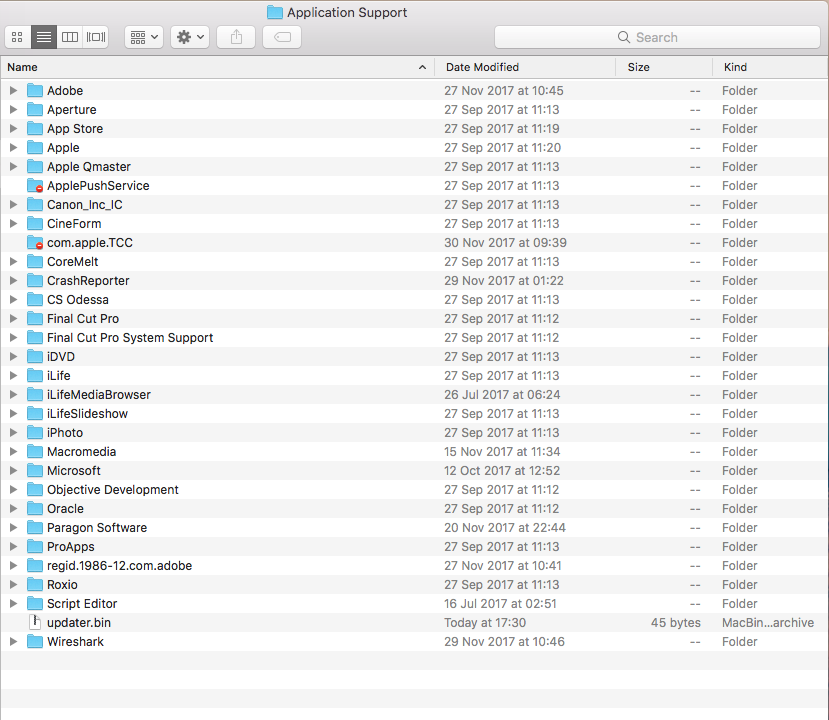Expand the Adobe folder
Screen dimensions: 829x720
tap(13, 90)
